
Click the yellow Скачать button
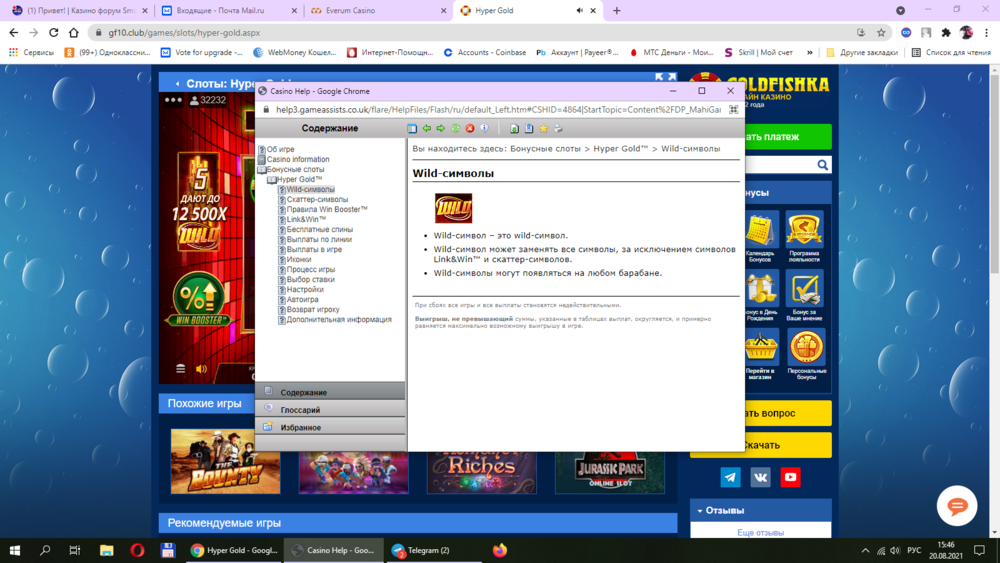click(760, 445)
